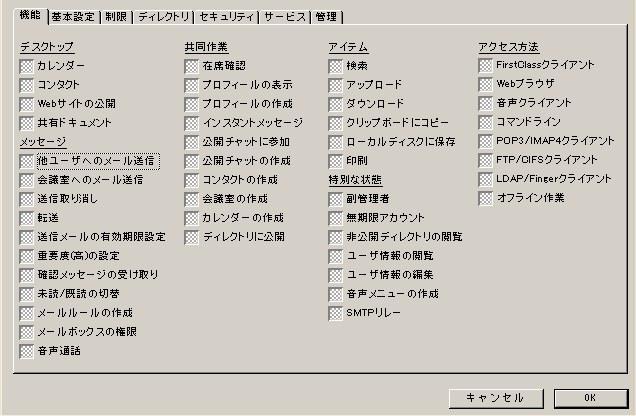Check the オフライン作業 option
636x416 pixels.
click(486, 198)
